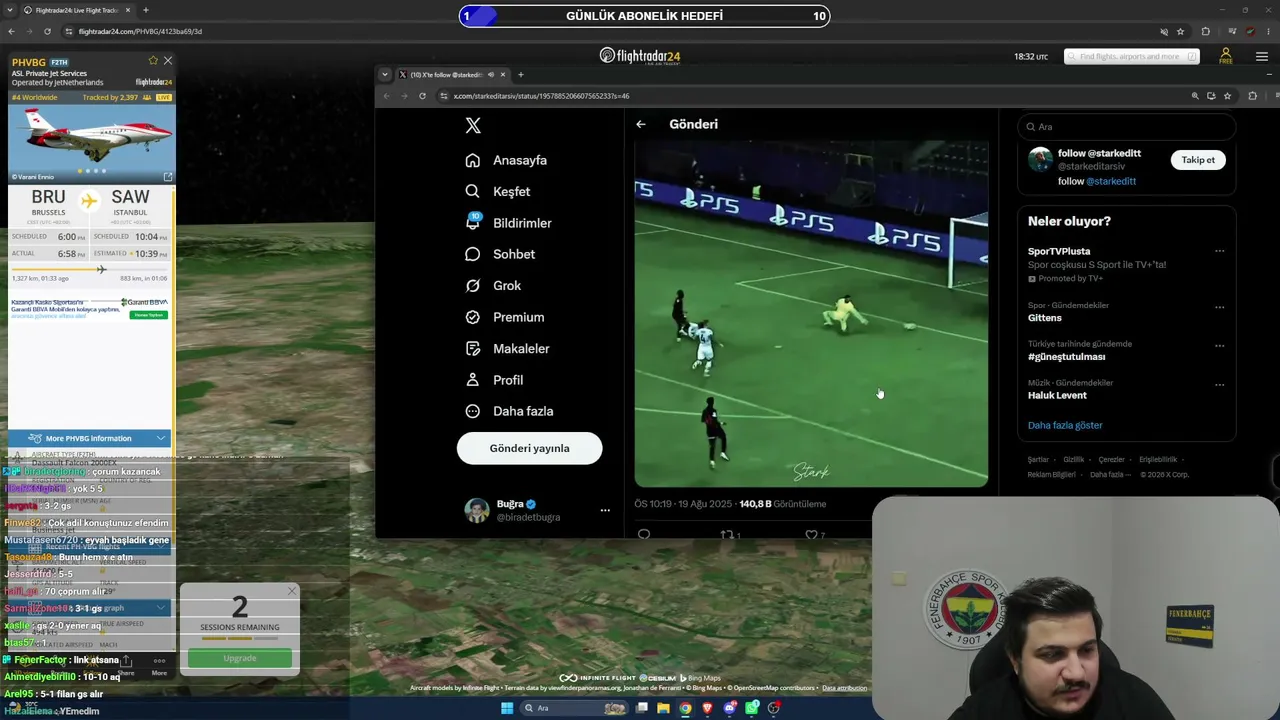Screen dimensions: 1280x720
Task: Open the SporTVPlusta promoted item
Action: coord(1059,251)
